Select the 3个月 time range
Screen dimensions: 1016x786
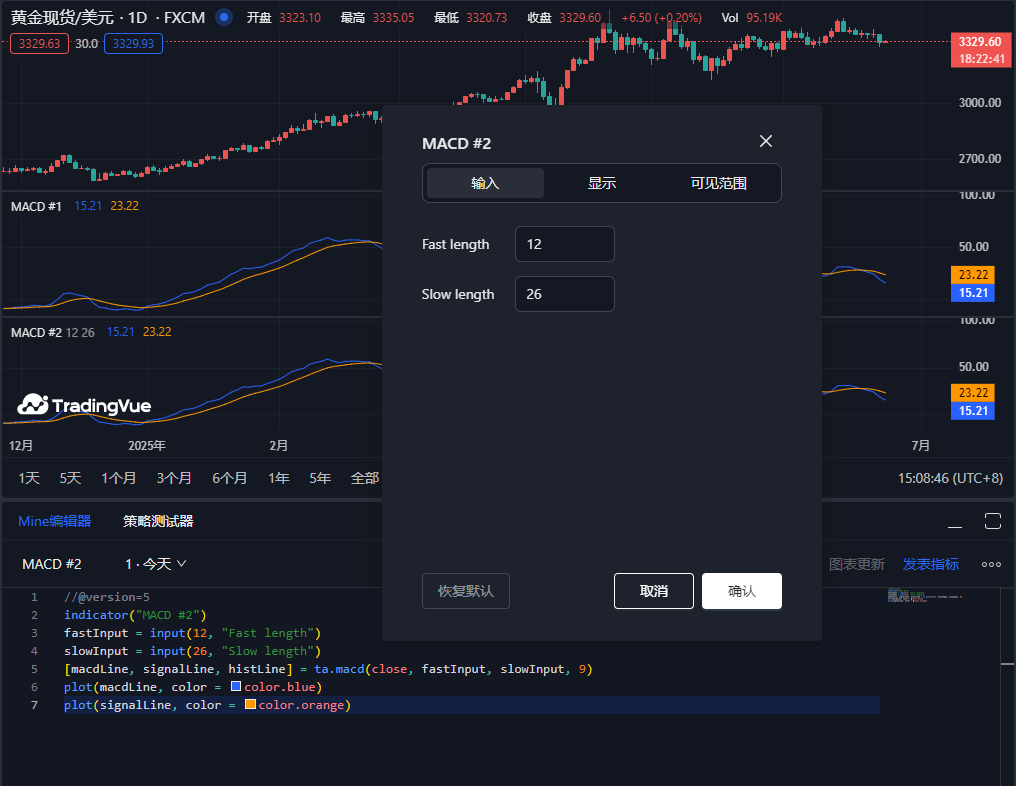click(174, 478)
